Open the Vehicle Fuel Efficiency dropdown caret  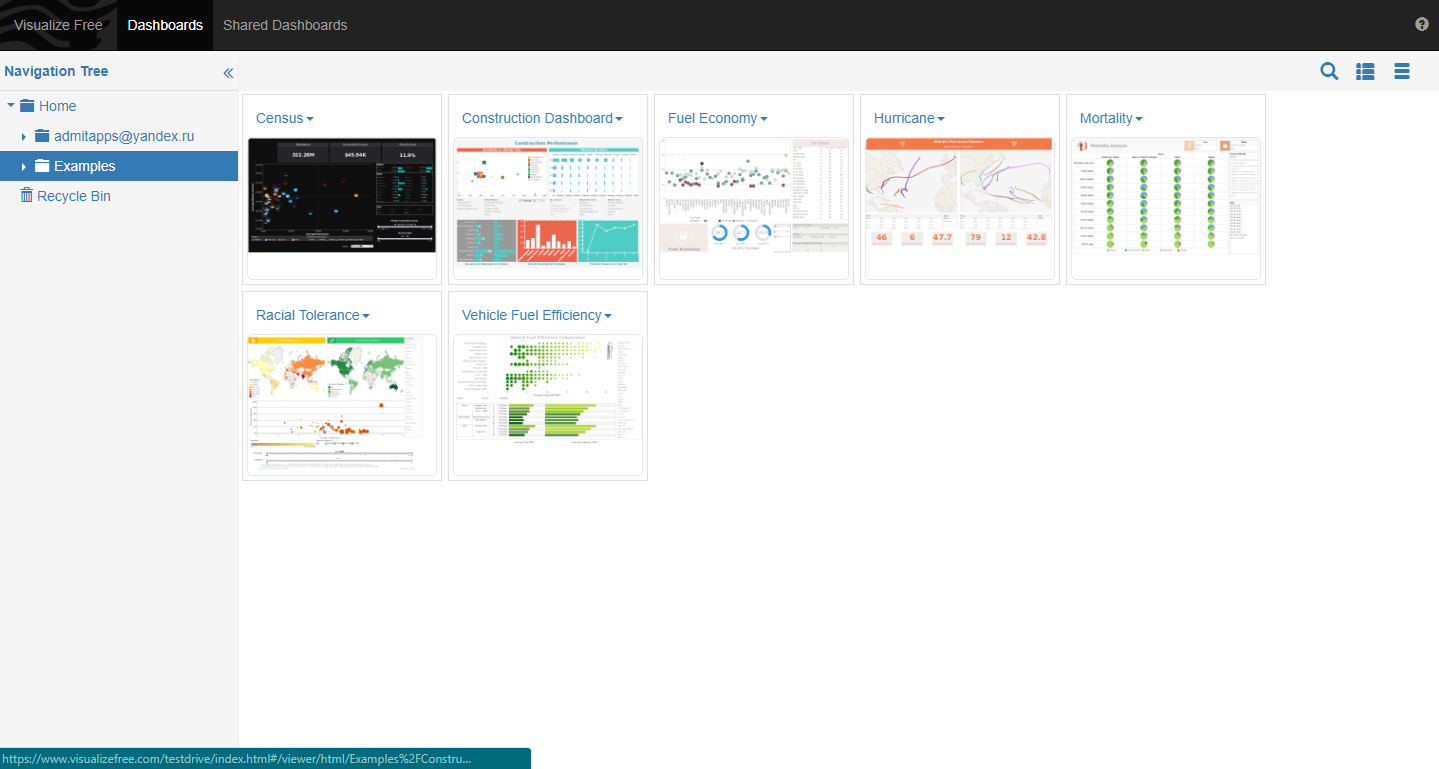608,316
